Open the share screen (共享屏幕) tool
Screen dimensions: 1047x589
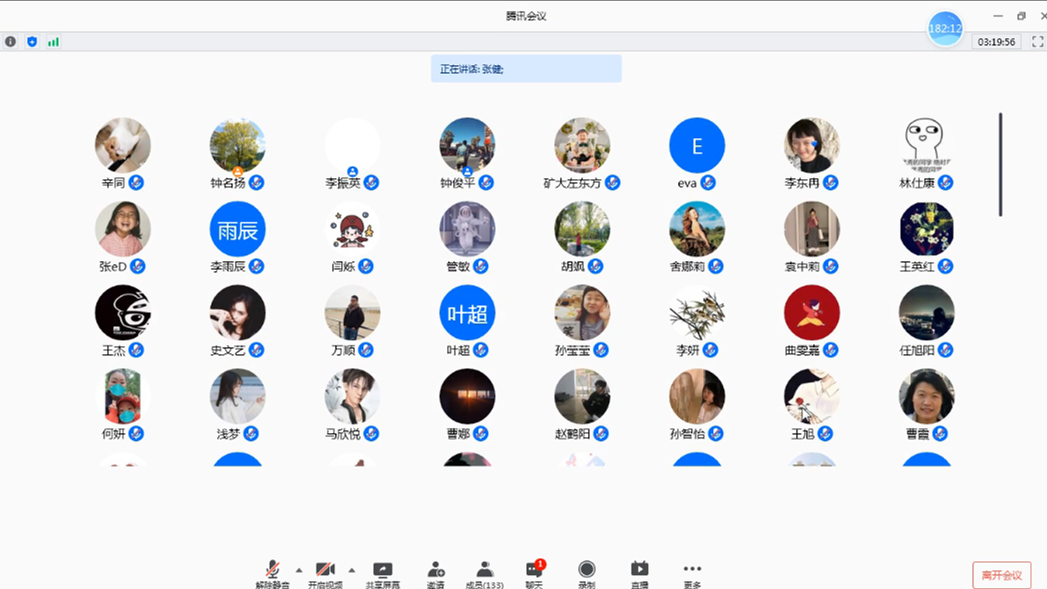click(382, 573)
